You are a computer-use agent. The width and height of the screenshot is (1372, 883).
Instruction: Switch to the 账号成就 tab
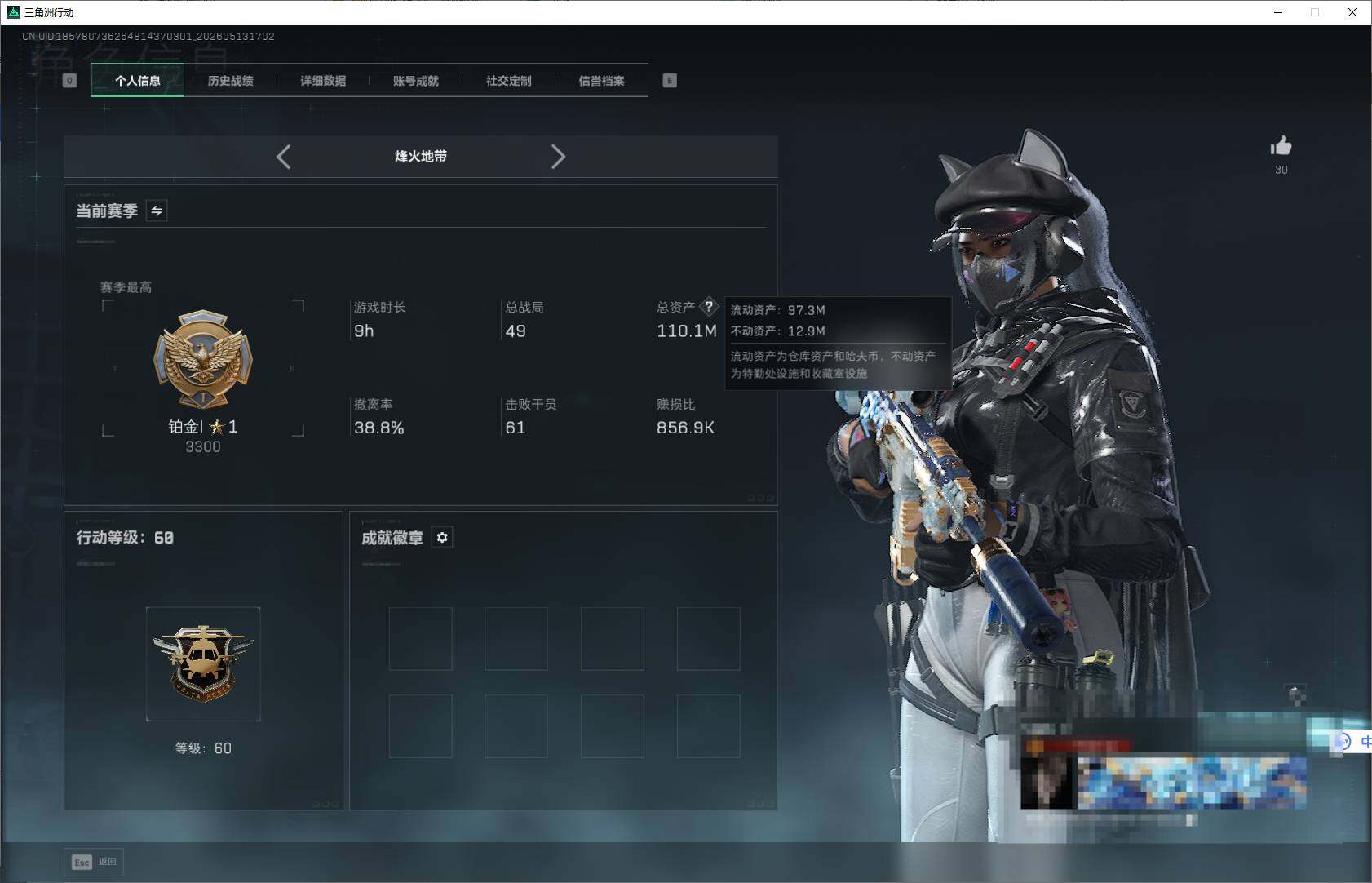coord(416,81)
